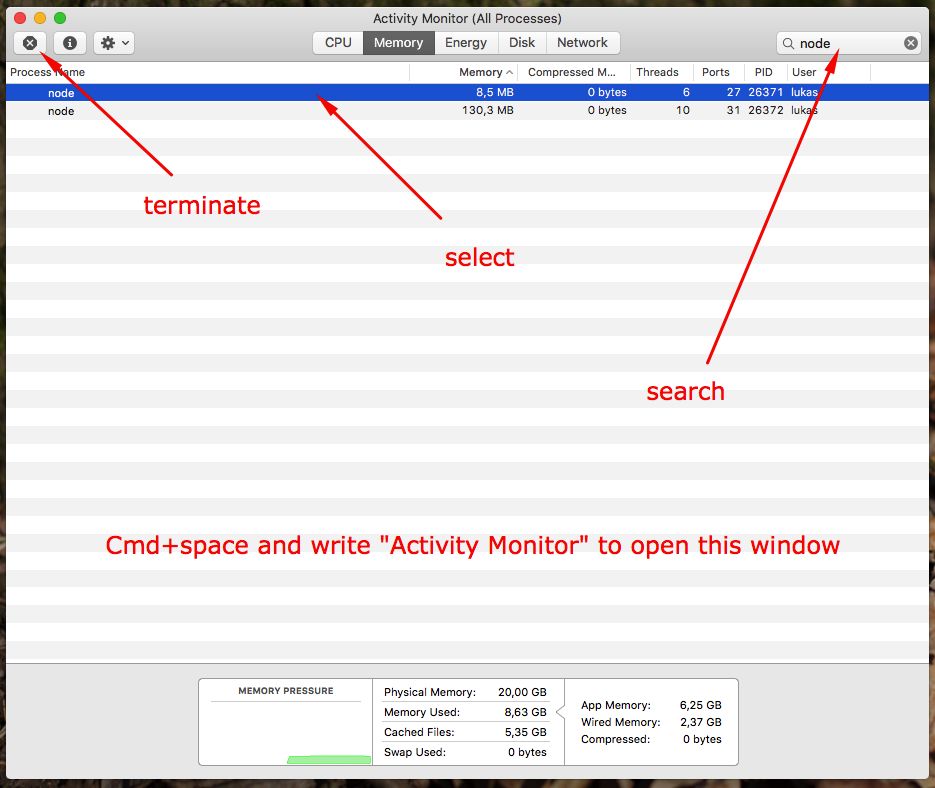Switch to the Energy tab
Viewport: 935px width, 788px height.
tap(466, 43)
